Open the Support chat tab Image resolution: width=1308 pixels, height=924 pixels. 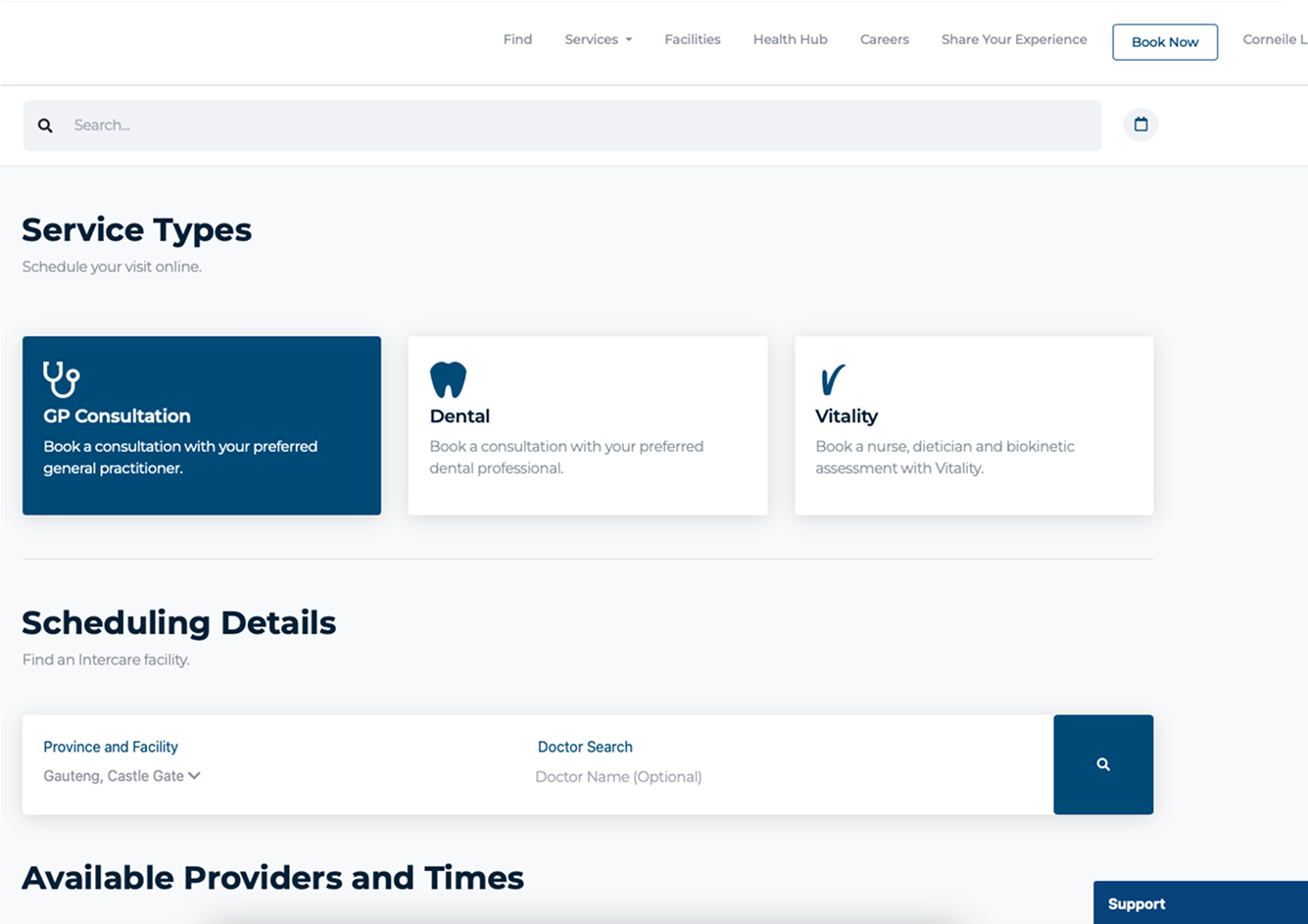tap(1200, 903)
